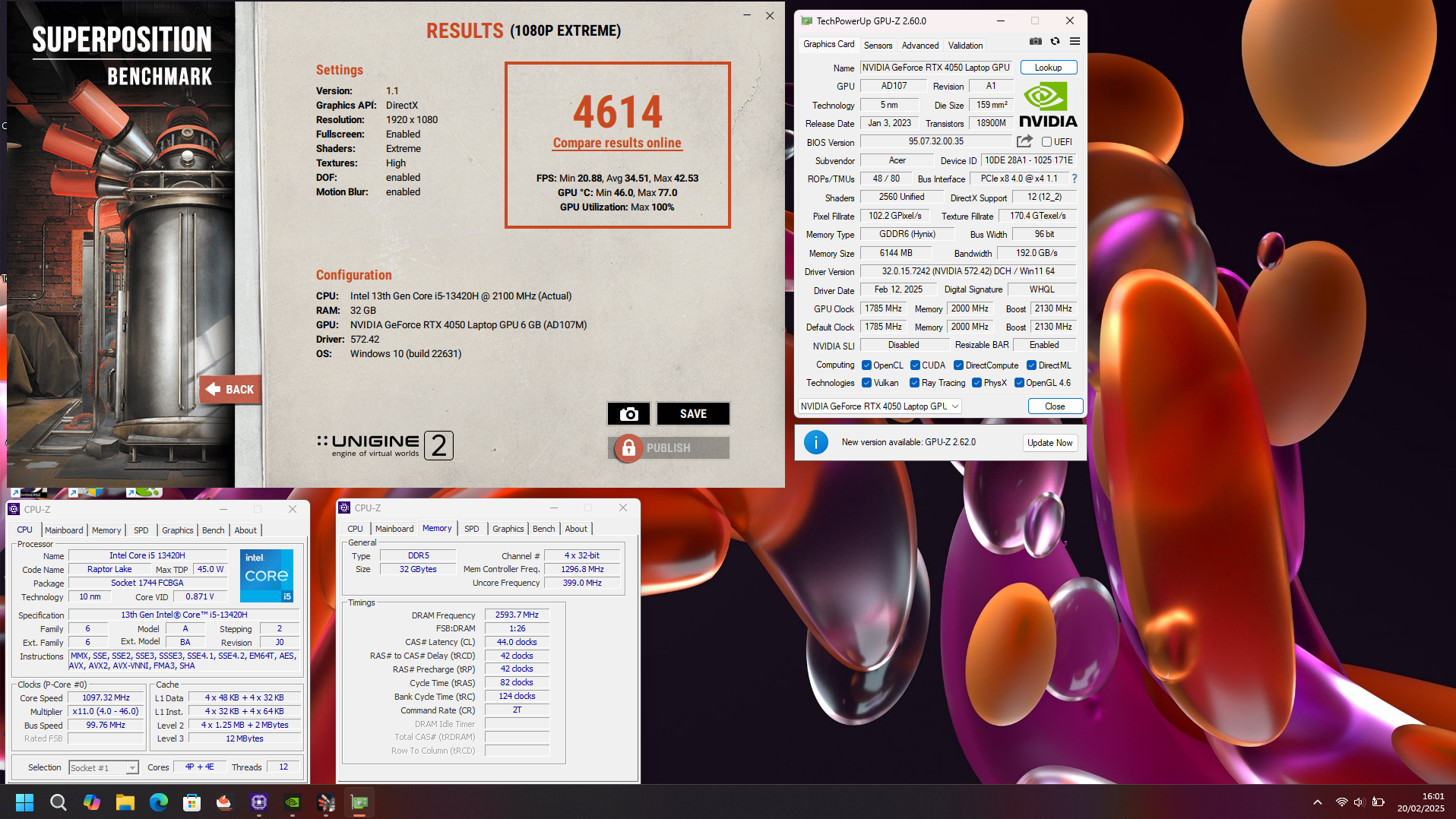The image size is (1456, 819).
Task: Open the Socket #1 selection dropdown in CPU-Z
Action: pyautogui.click(x=103, y=768)
